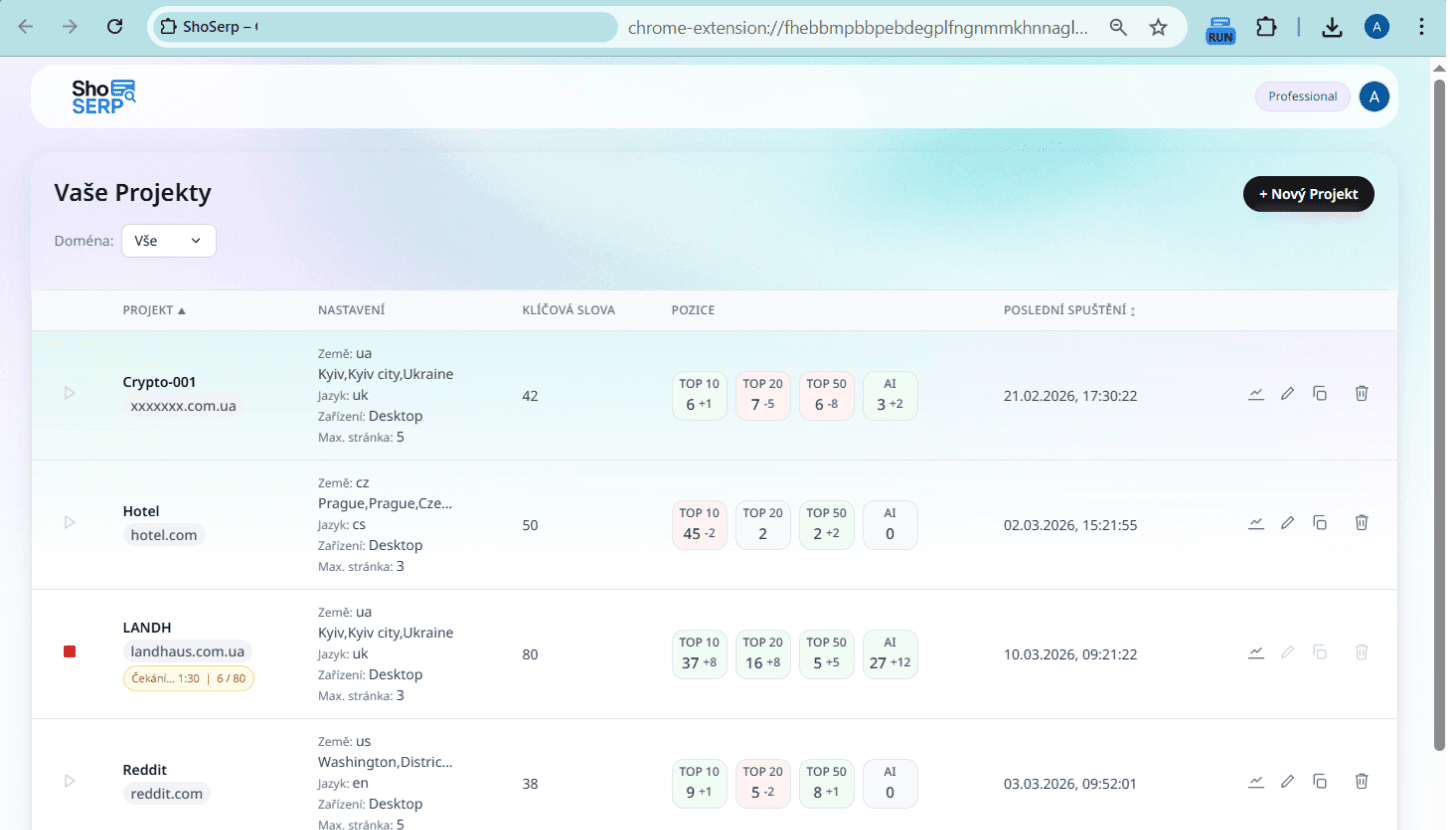Reload the current page
The width and height of the screenshot is (1450, 830).
pyautogui.click(x=115, y=27)
